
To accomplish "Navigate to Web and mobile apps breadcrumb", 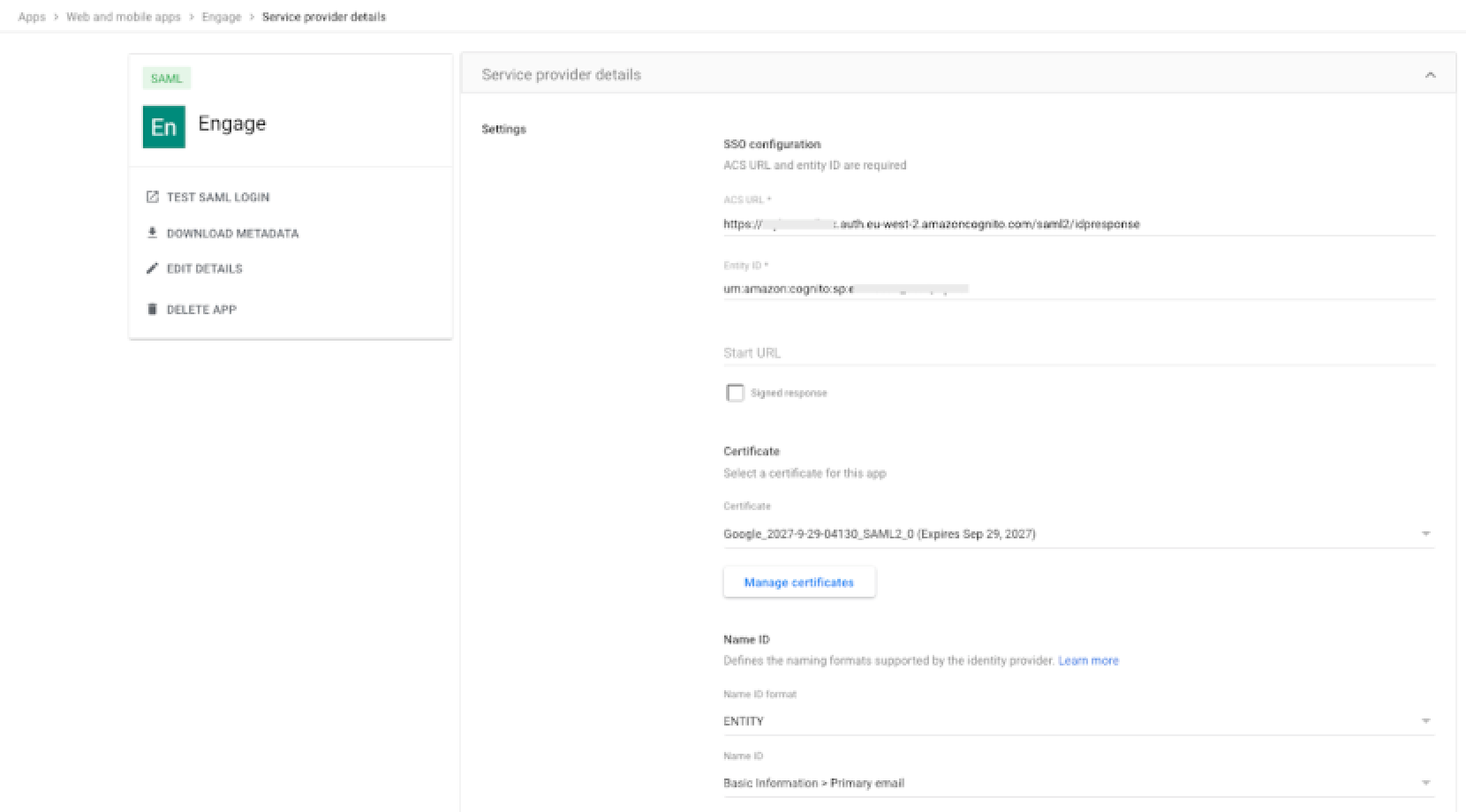I will (x=123, y=17).
